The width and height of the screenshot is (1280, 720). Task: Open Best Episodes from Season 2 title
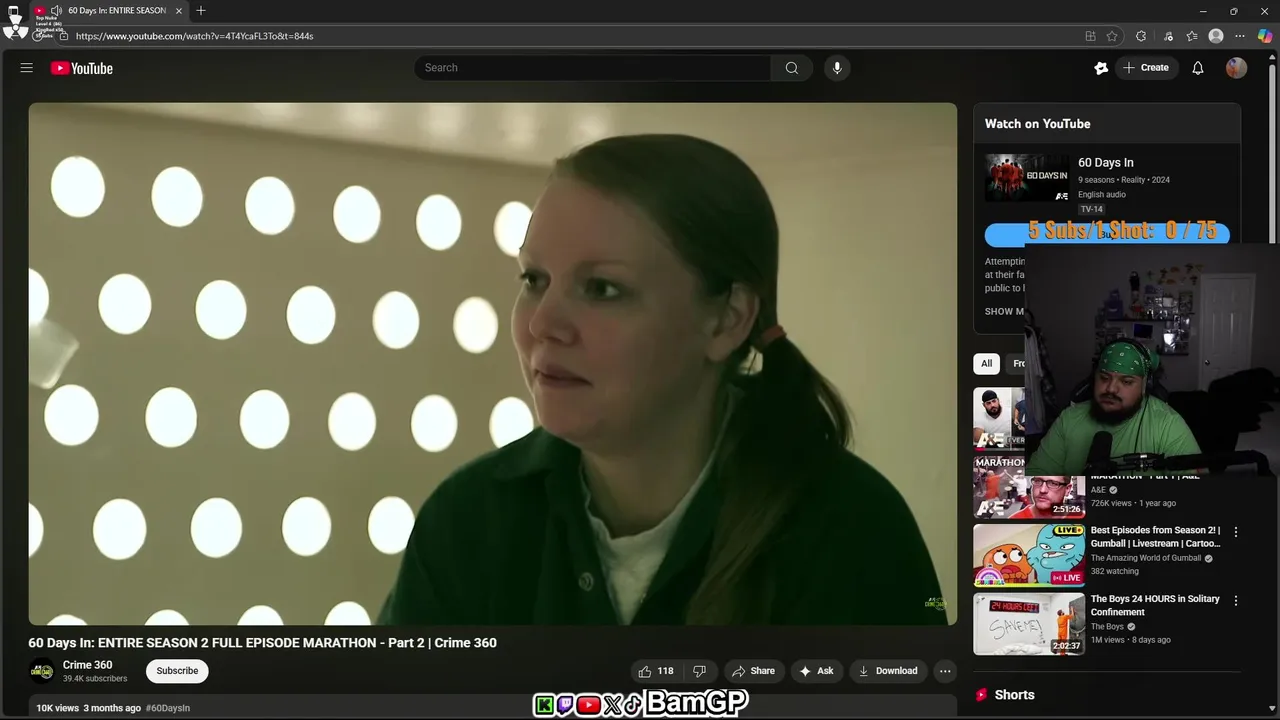[x=1155, y=537]
